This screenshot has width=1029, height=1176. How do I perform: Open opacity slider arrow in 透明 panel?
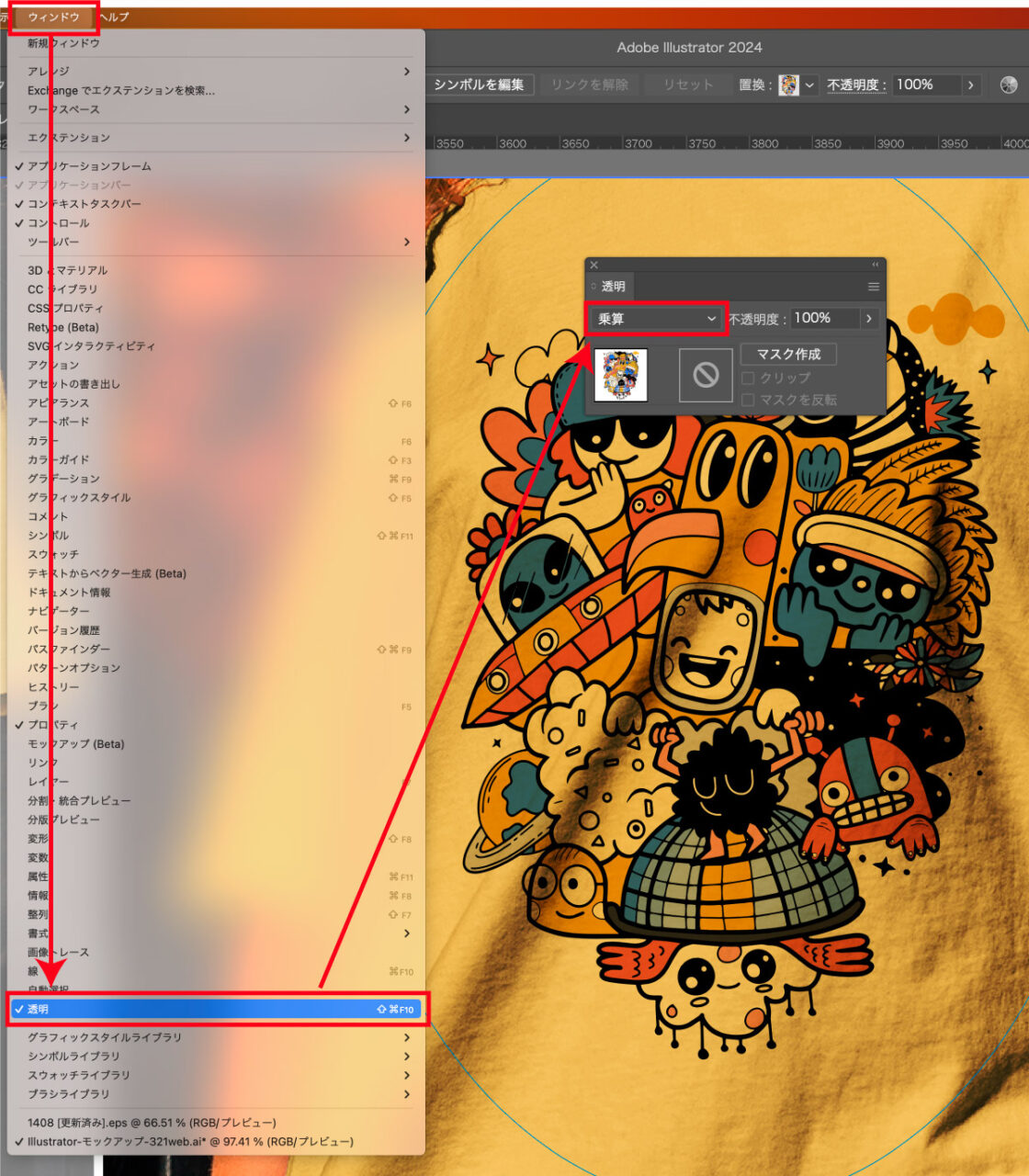(868, 319)
